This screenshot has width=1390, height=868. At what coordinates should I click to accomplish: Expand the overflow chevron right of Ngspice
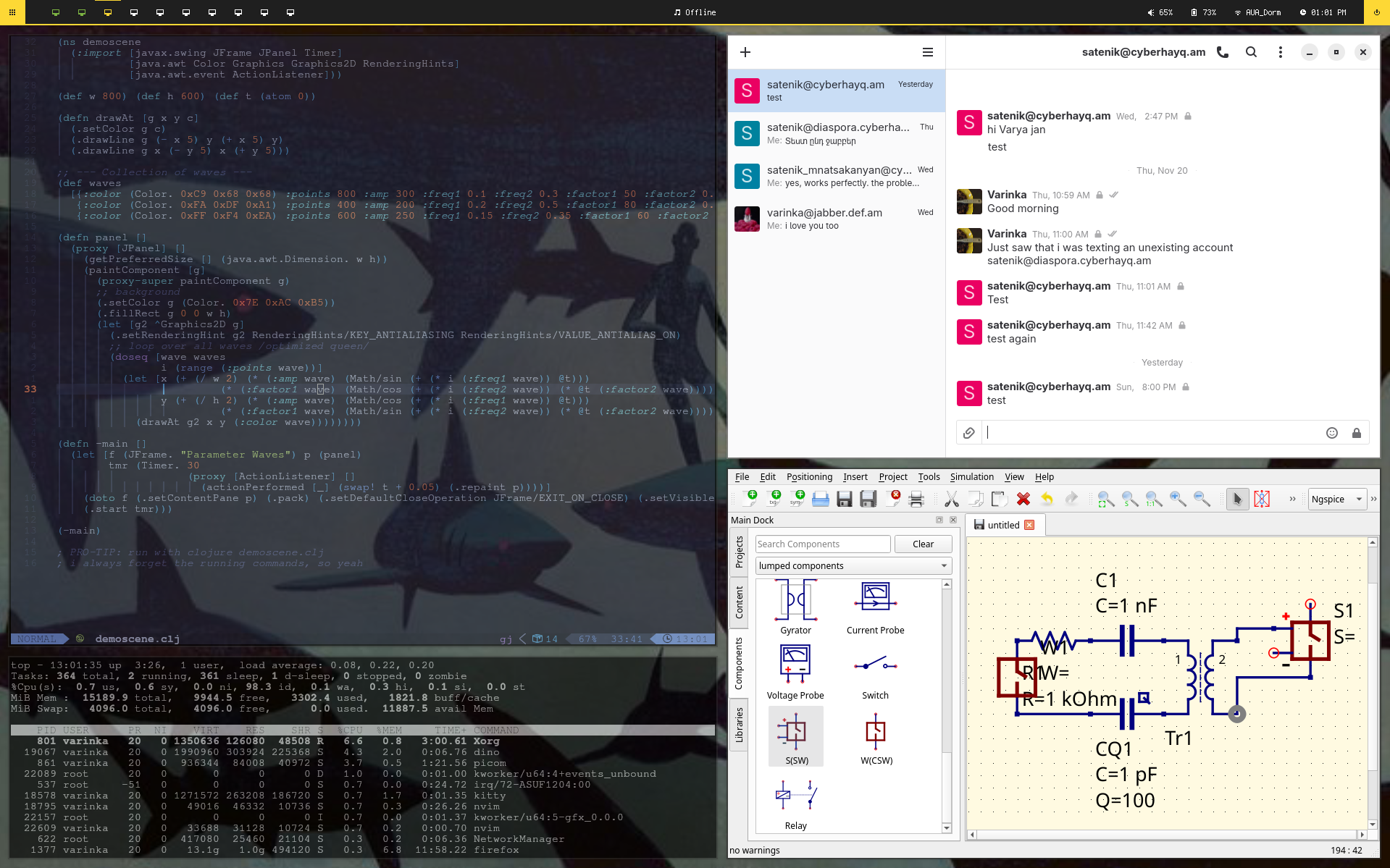[x=1373, y=499]
